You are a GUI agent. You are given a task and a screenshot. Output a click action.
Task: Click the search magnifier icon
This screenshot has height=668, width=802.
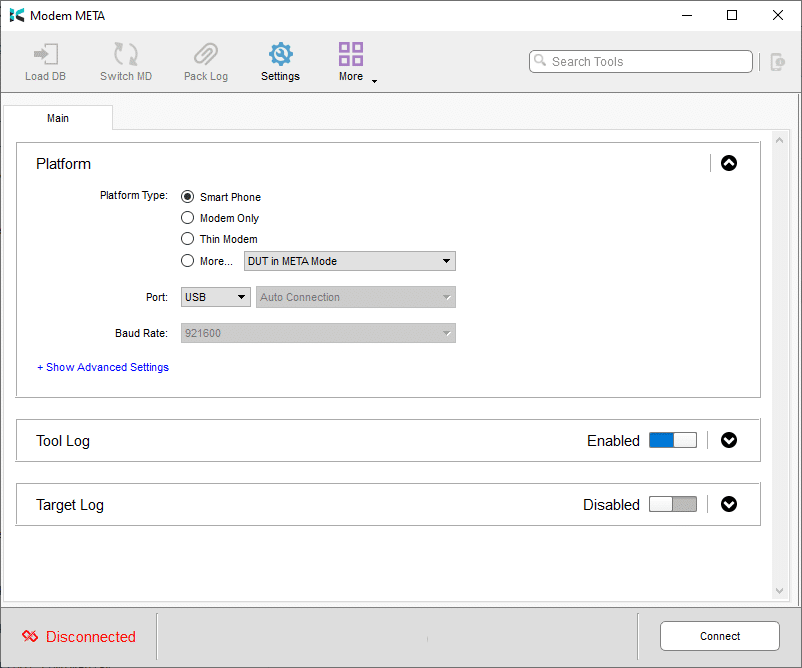(540, 60)
